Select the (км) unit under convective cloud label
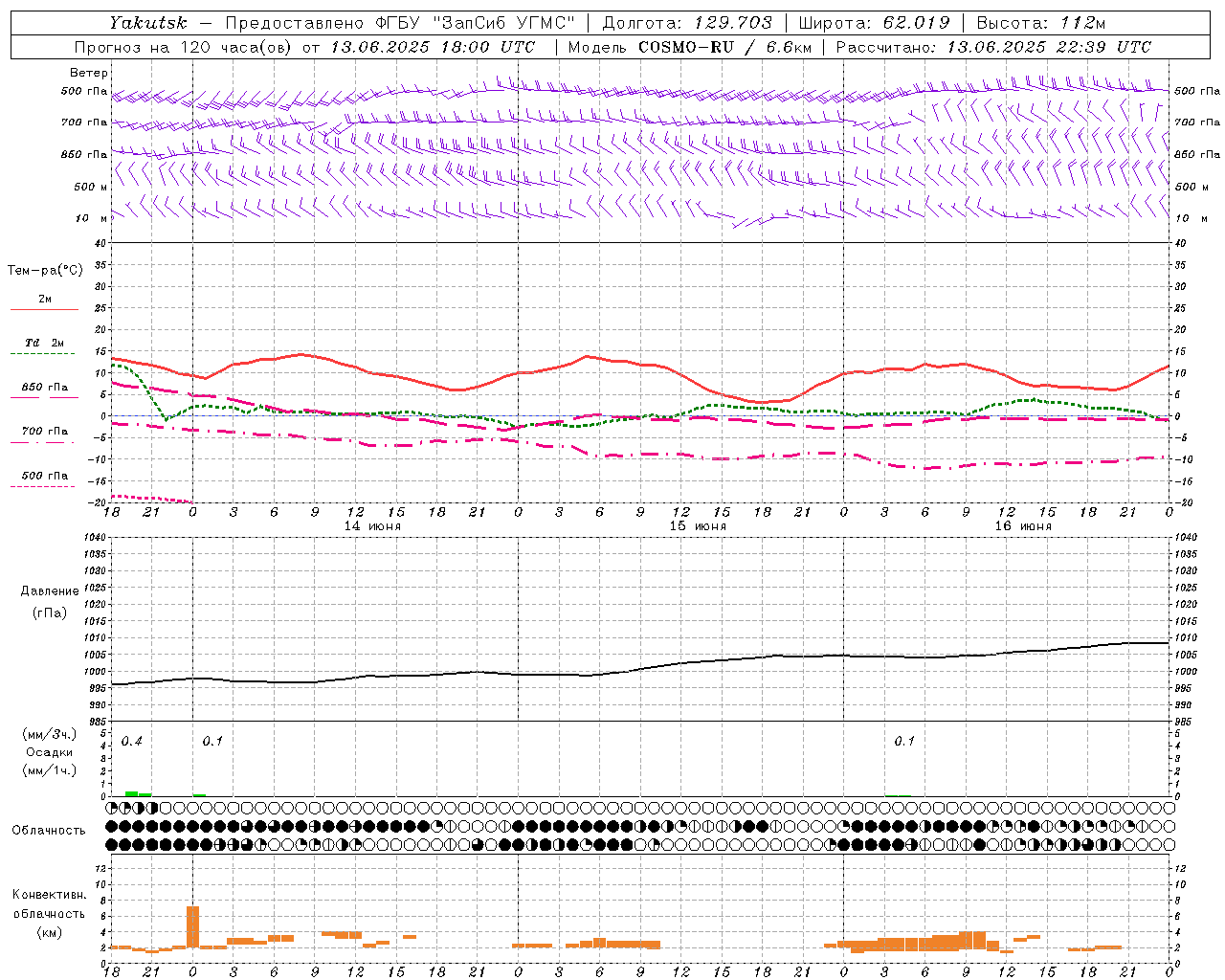This screenshot has width=1225, height=980. coord(49,932)
